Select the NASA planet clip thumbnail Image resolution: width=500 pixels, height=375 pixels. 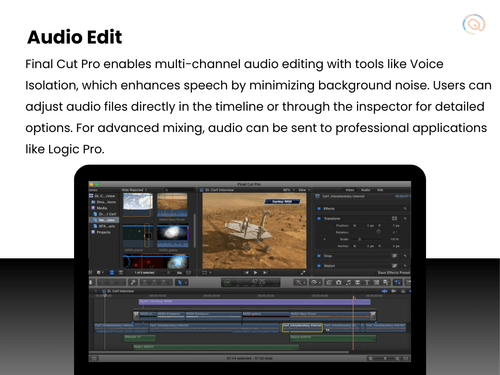click(x=138, y=236)
